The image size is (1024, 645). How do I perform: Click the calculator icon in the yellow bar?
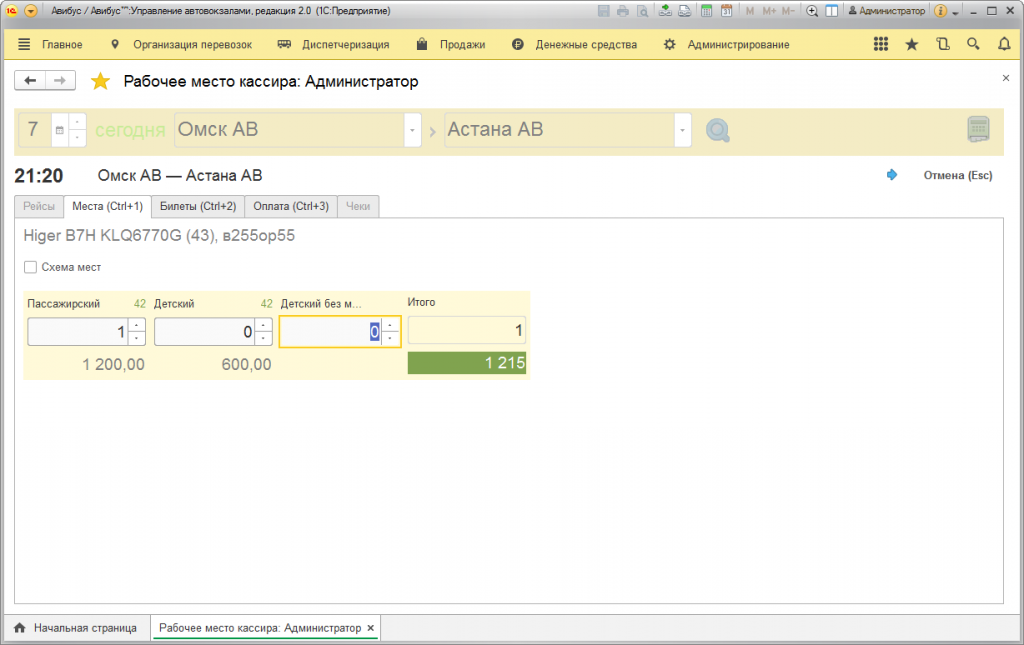point(978,130)
